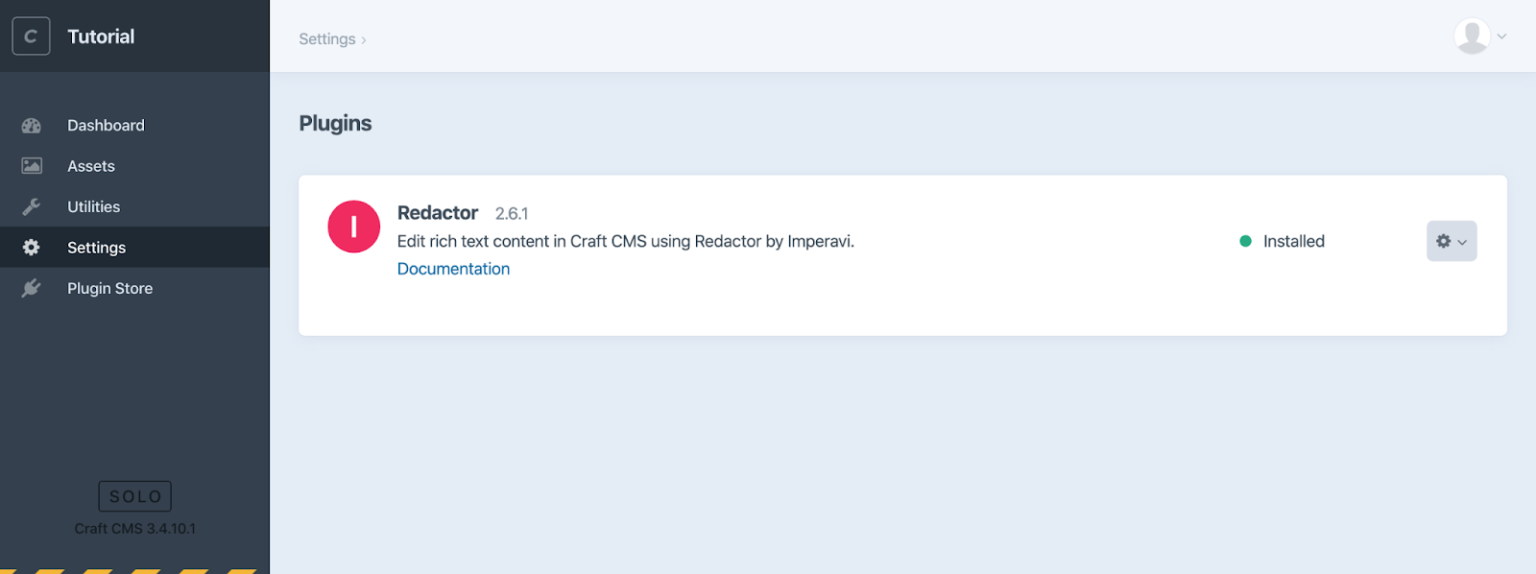This screenshot has height=574, width=1536.
Task: Click the Settings gear icon in sidebar
Action: [x=31, y=248]
